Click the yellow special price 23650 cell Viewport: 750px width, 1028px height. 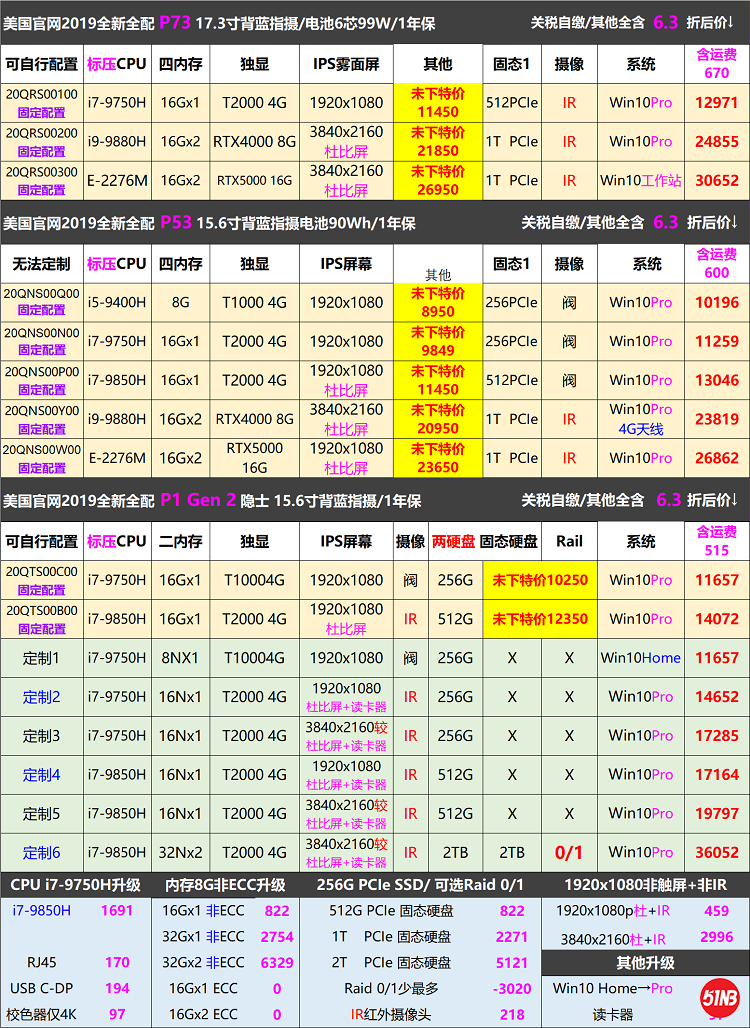(438, 458)
